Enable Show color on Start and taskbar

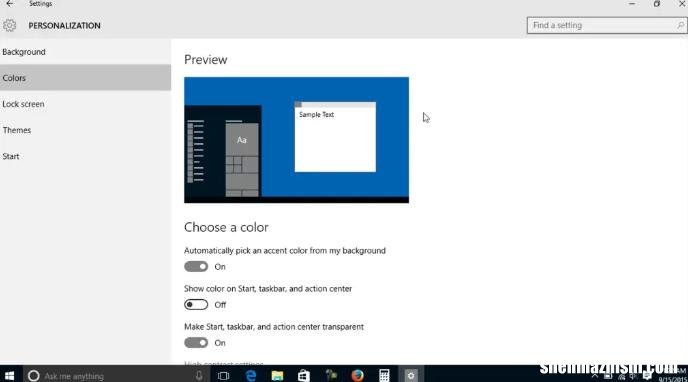pos(196,305)
